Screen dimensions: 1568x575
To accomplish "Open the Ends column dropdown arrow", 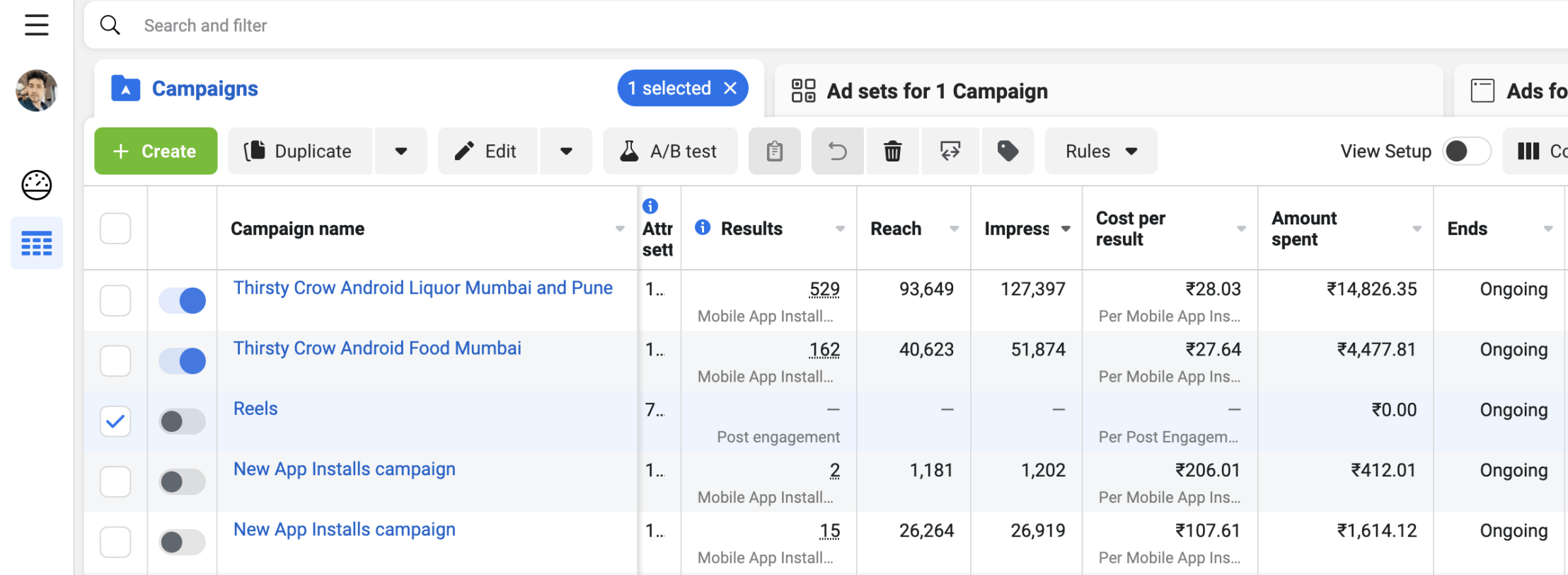I will coord(1548,229).
